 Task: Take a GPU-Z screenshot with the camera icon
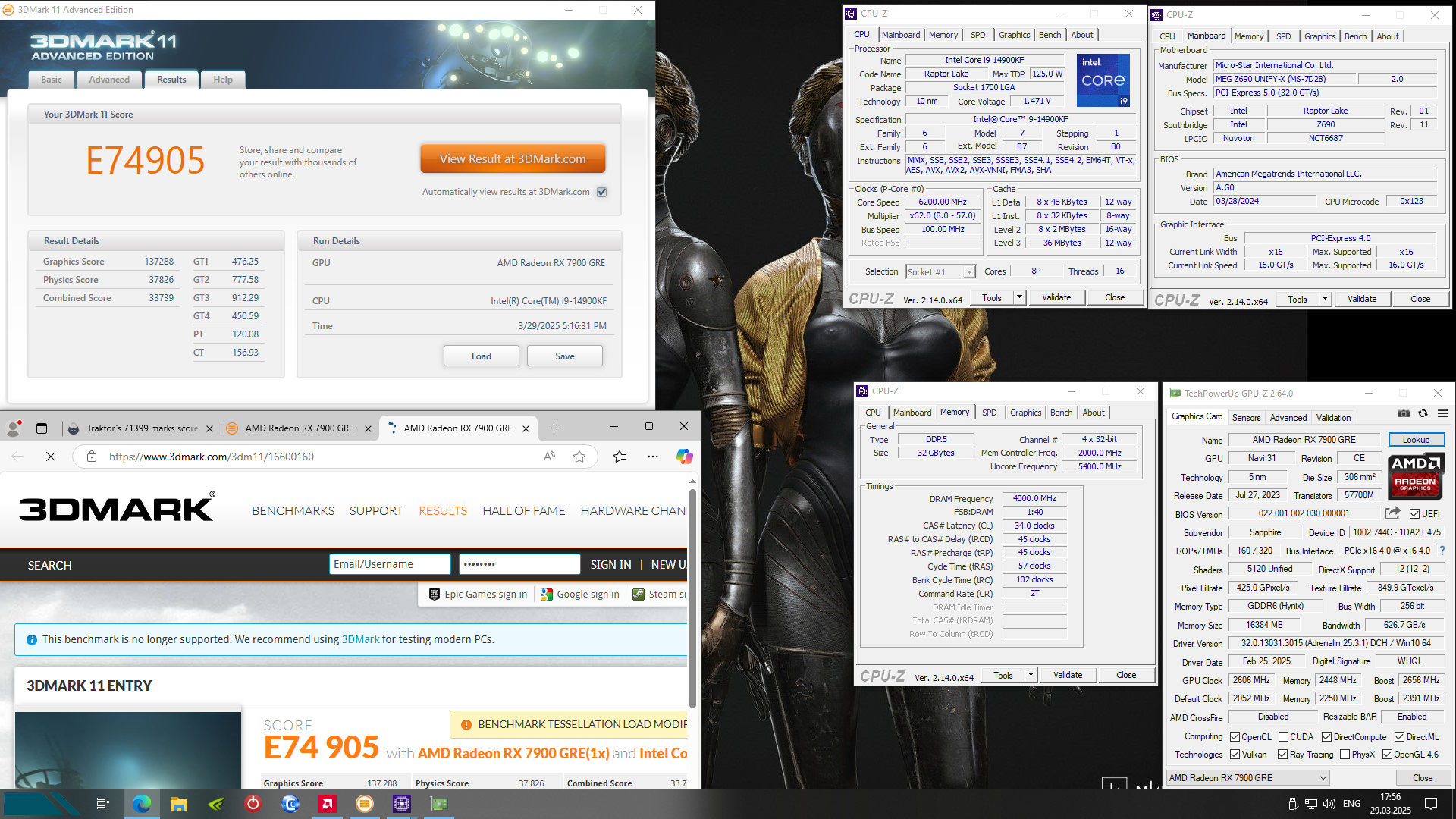click(x=1404, y=414)
